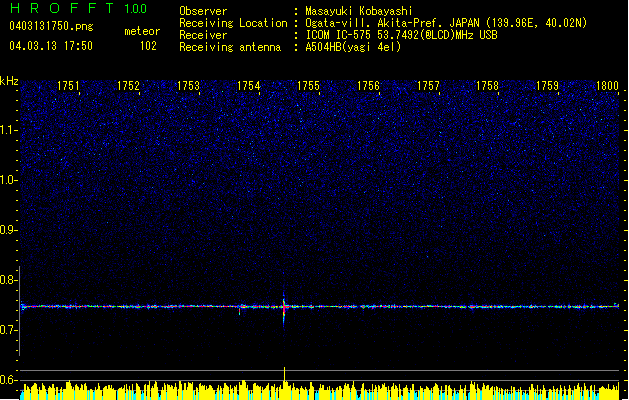This screenshot has width=629, height=400.
Task: Click the 1759 time marker
Action: click(x=547, y=86)
